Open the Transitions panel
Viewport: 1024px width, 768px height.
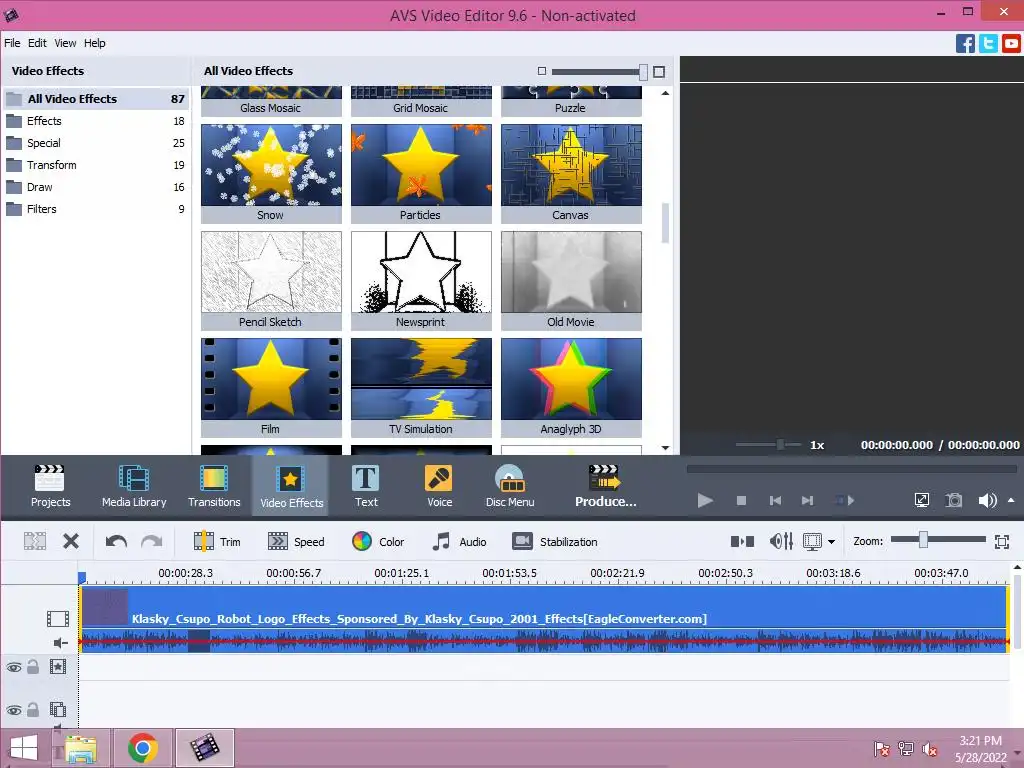(x=214, y=486)
